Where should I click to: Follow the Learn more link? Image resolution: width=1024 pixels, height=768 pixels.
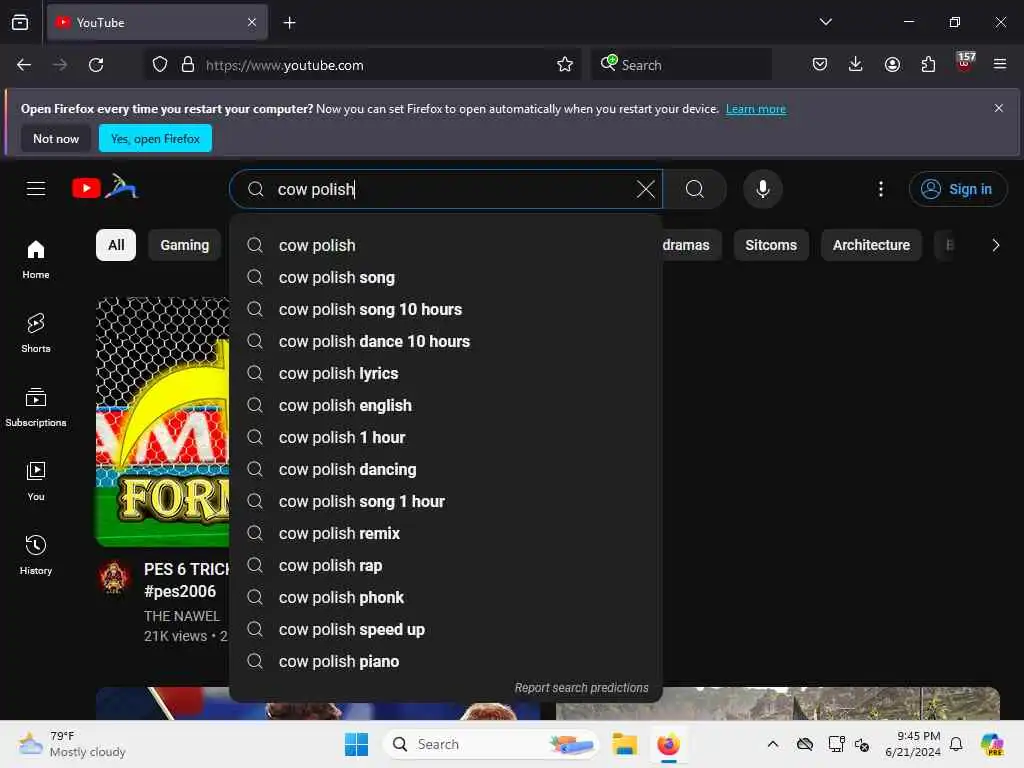click(756, 109)
